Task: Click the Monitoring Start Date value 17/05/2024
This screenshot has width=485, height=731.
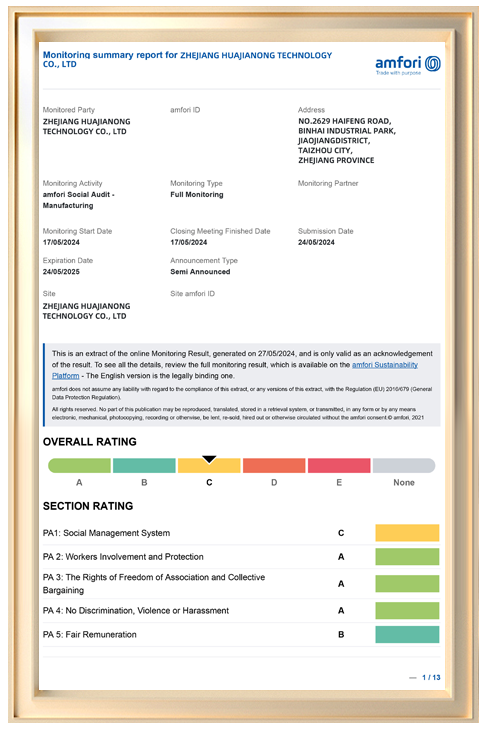Action: (x=61, y=242)
